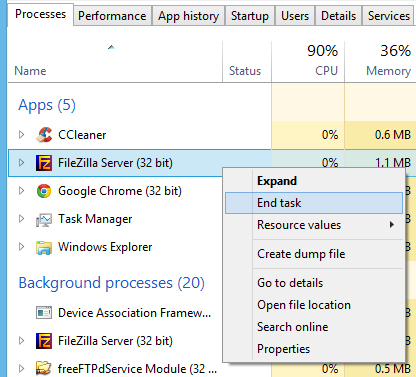Image resolution: width=416 pixels, height=377 pixels.
Task: Expand the CCleaner process row
Action: [22, 135]
